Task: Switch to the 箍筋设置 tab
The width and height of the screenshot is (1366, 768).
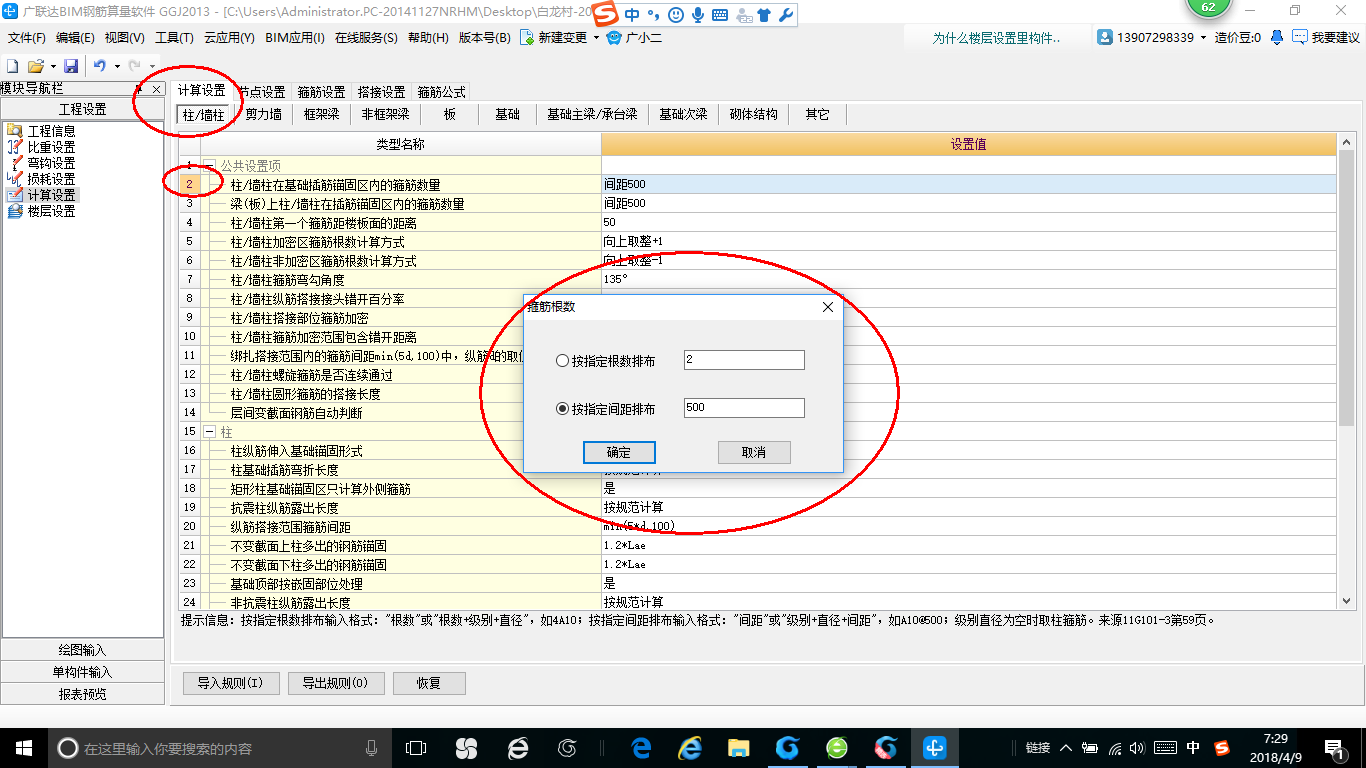Action: coord(321,91)
